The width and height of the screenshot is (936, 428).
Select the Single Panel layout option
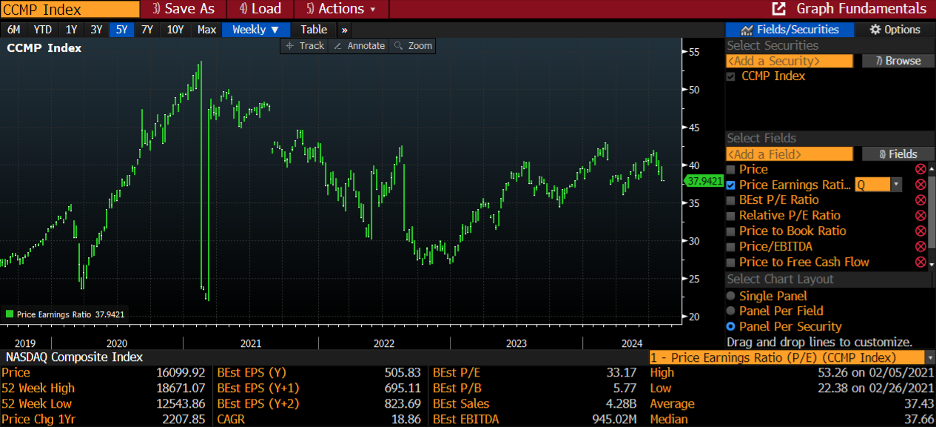pos(732,296)
